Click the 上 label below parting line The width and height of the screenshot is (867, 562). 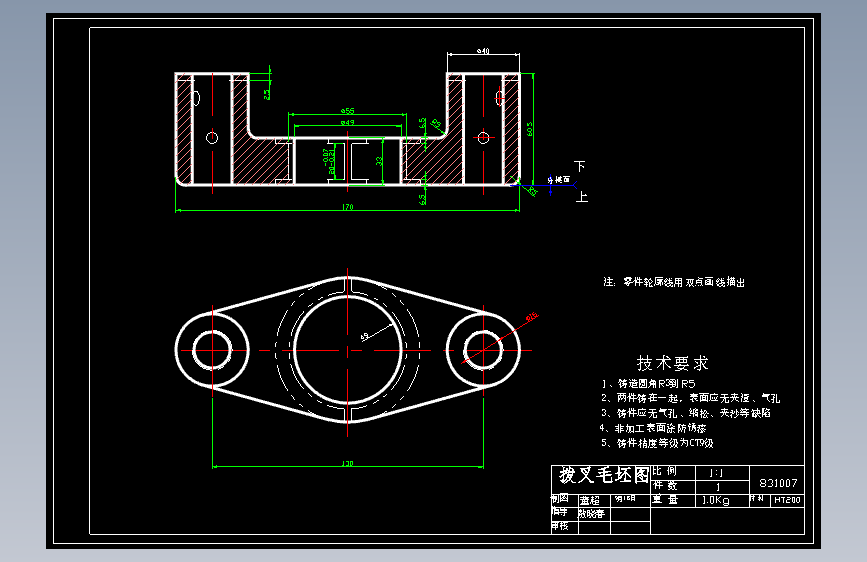[582, 196]
